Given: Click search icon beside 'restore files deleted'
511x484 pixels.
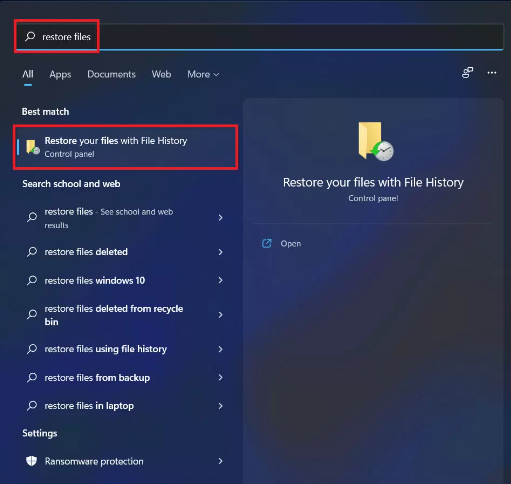Looking at the screenshot, I should pyautogui.click(x=32, y=252).
